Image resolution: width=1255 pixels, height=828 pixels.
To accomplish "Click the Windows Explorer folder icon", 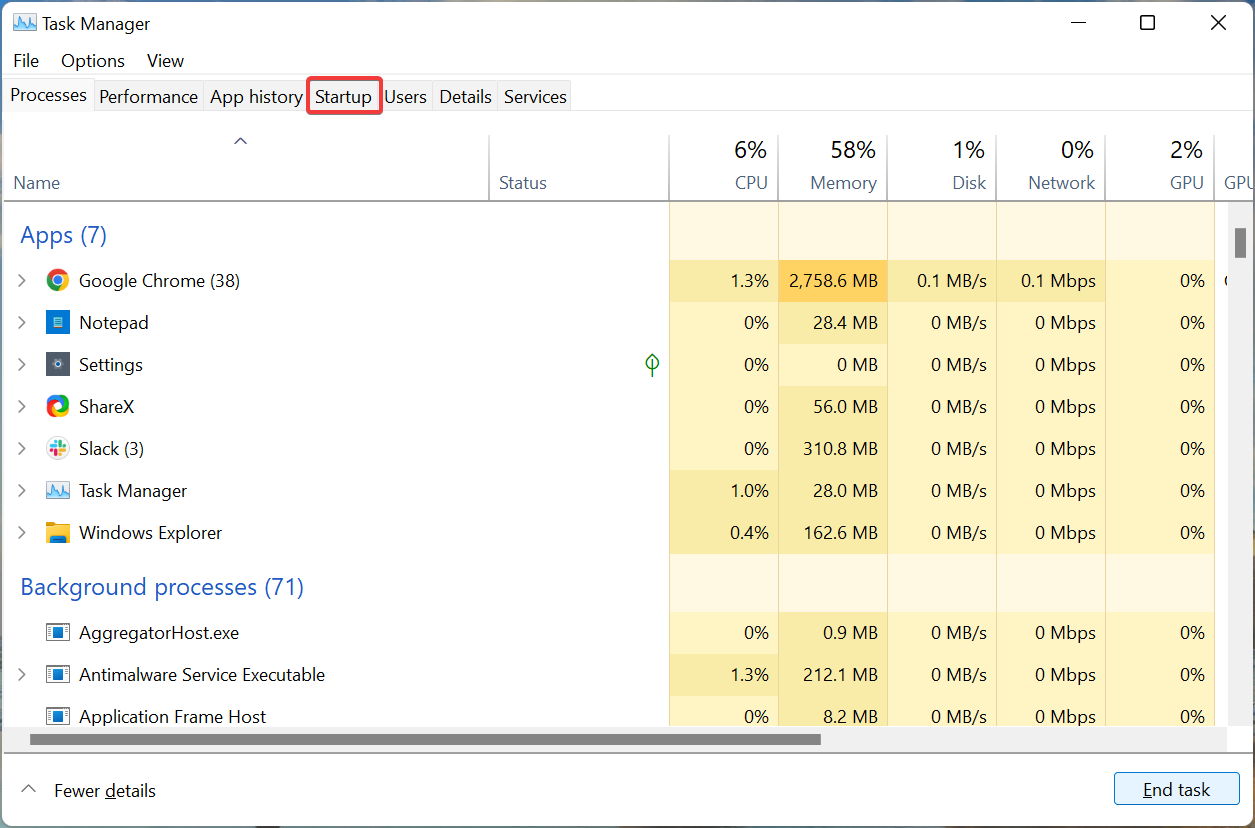I will coord(57,532).
